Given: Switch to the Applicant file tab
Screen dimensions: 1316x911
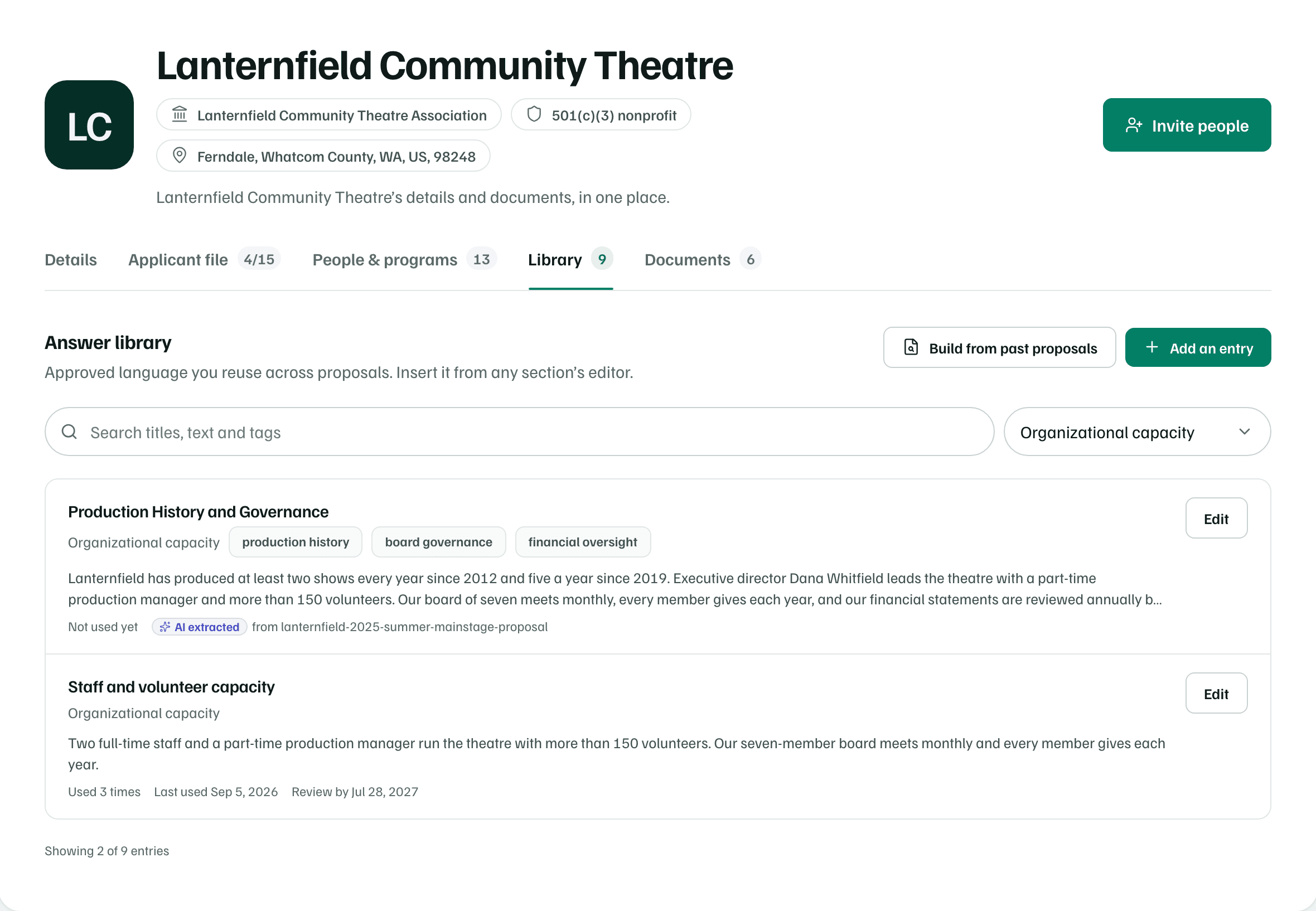Looking at the screenshot, I should tap(205, 260).
